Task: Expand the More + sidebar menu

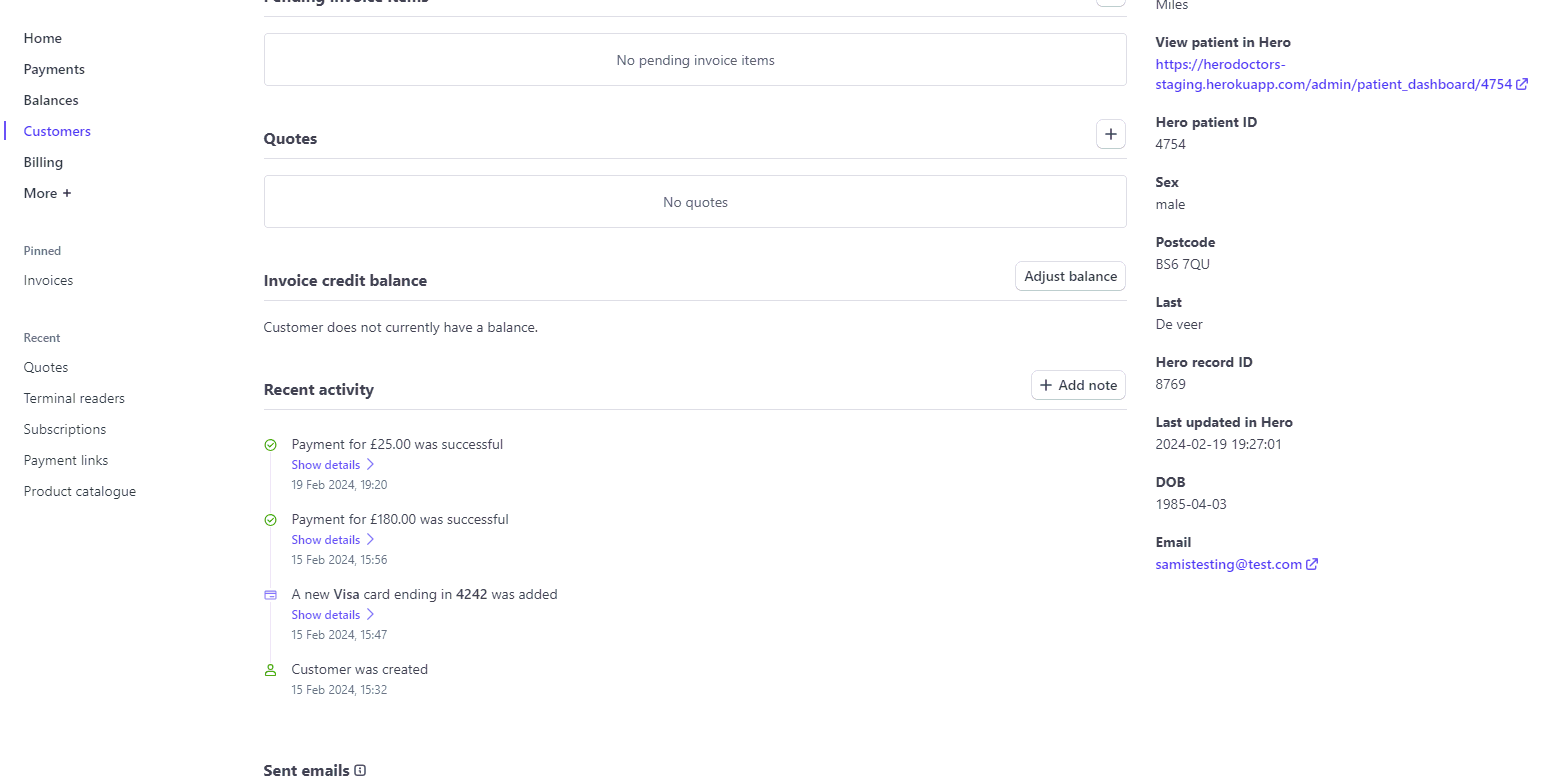Action: [47, 193]
